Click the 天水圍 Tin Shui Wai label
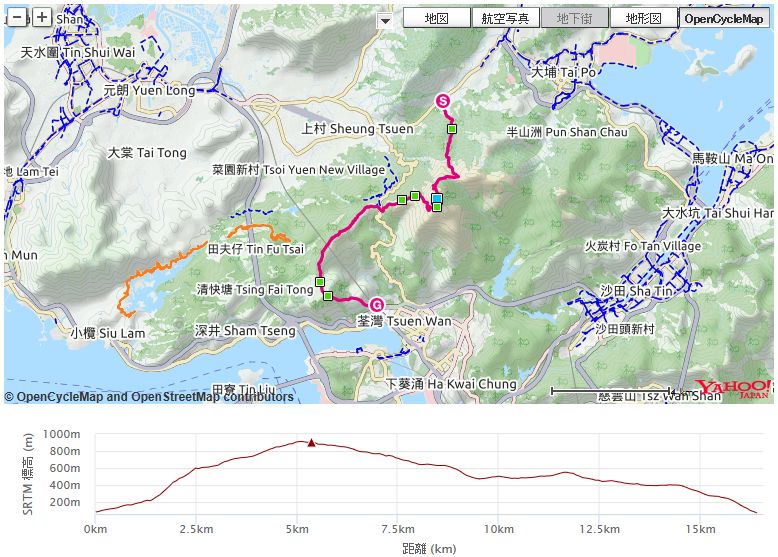 (x=78, y=53)
